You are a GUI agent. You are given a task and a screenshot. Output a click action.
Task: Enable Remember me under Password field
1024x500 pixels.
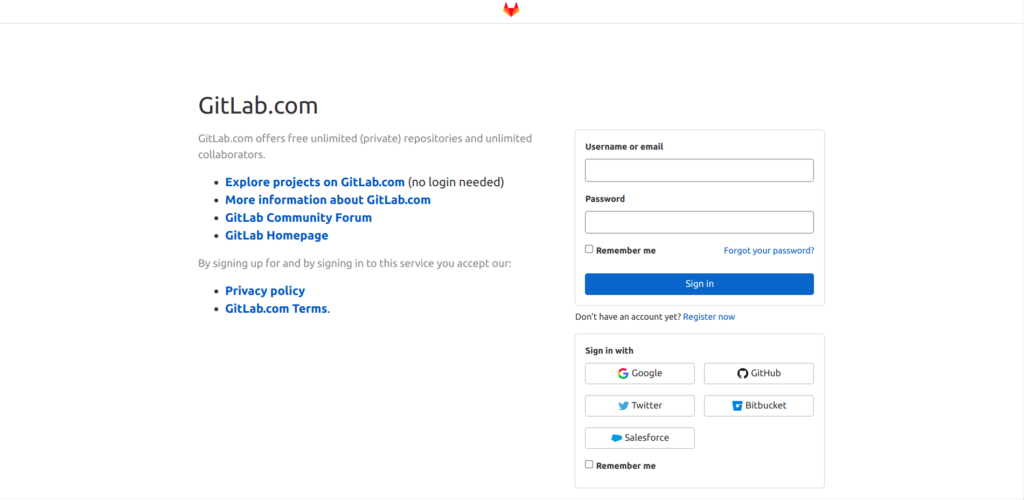[x=589, y=249]
